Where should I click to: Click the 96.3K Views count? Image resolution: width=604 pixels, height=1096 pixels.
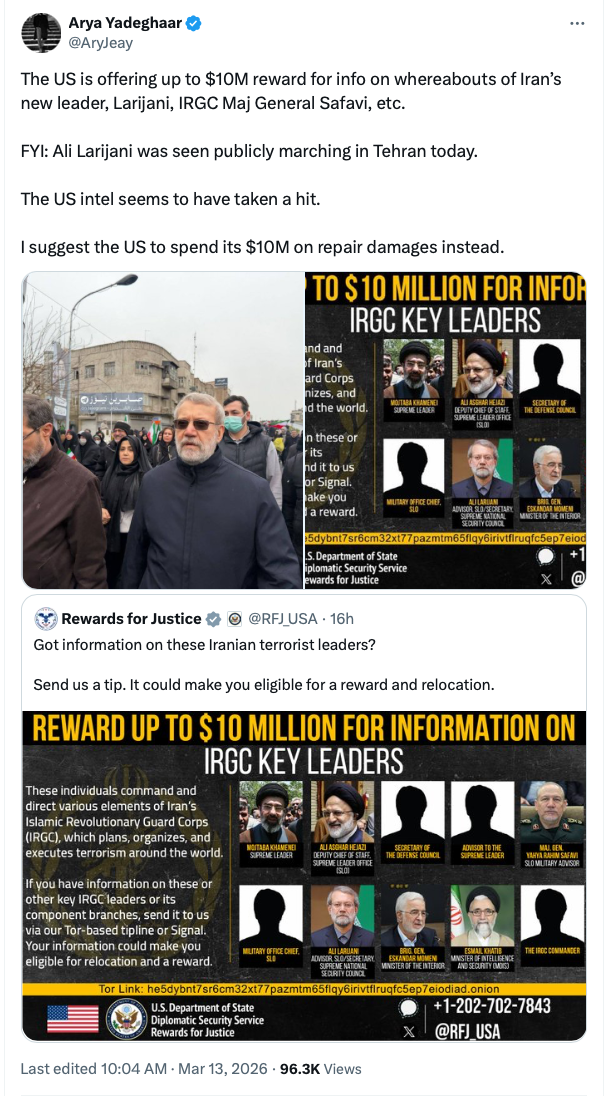pos(320,1069)
